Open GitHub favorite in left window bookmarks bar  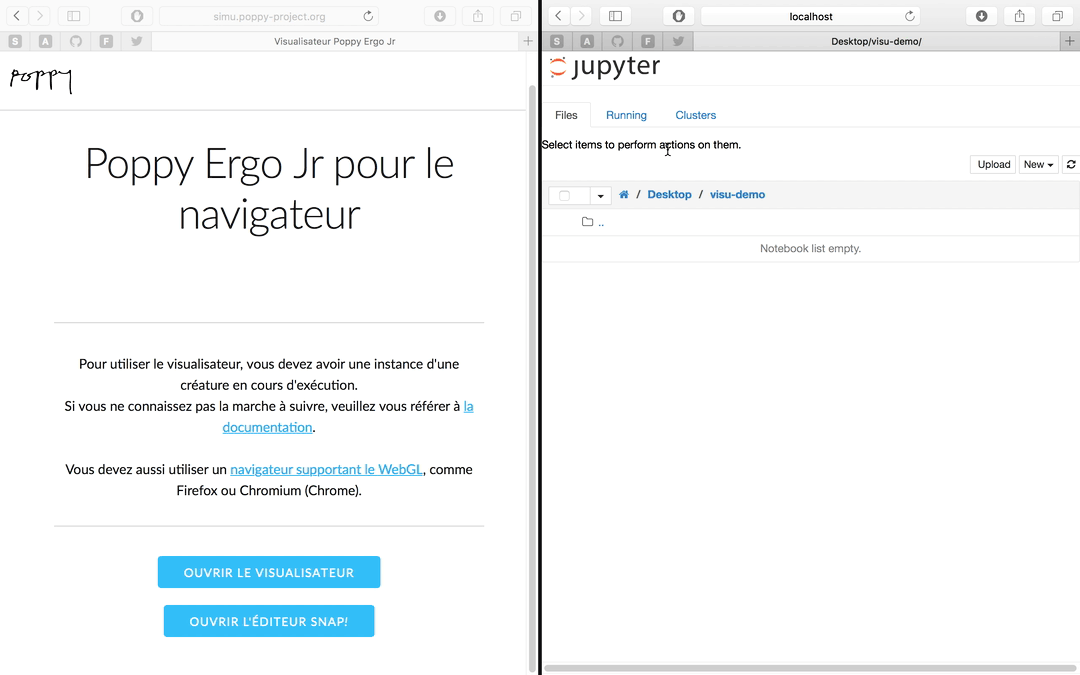[x=76, y=41]
